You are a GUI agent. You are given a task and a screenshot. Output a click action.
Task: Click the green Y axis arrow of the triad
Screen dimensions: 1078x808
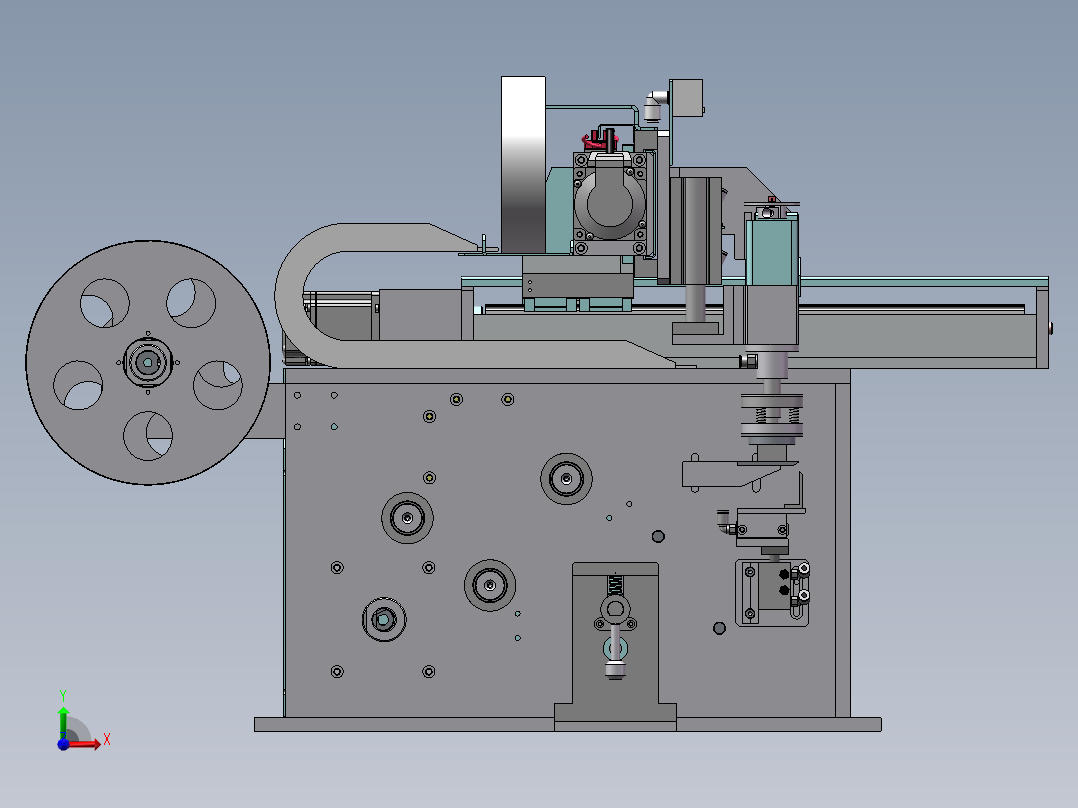[x=63, y=722]
